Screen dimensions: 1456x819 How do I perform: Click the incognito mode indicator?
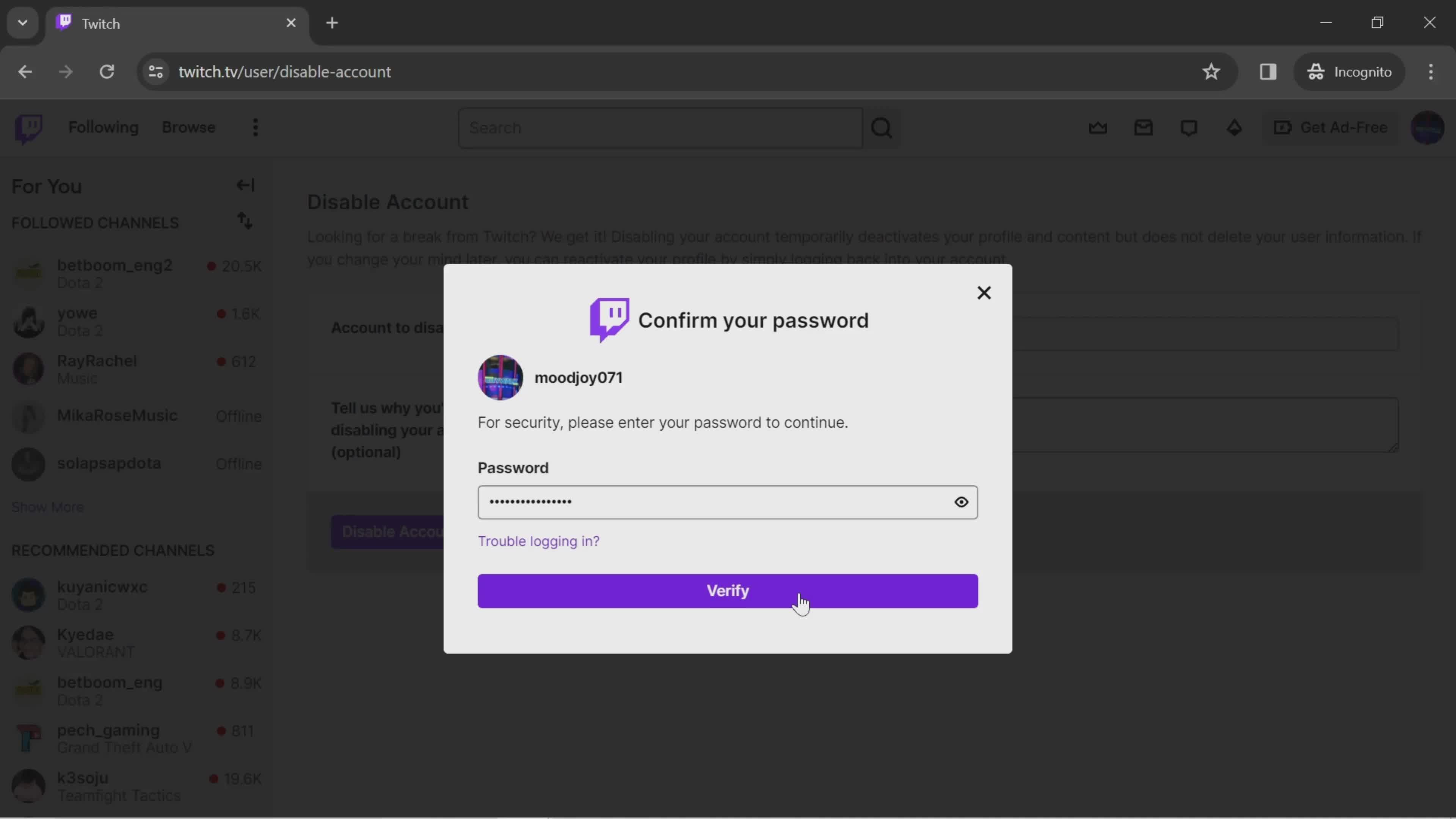[1350, 71]
